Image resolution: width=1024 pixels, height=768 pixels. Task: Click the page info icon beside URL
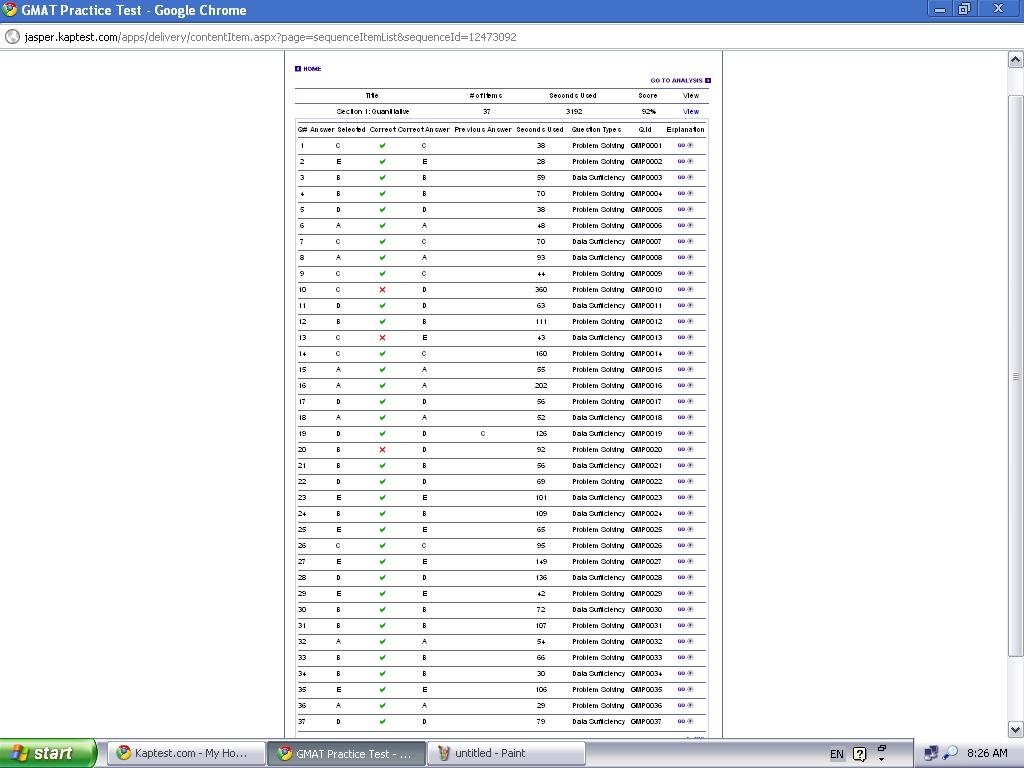(12, 37)
